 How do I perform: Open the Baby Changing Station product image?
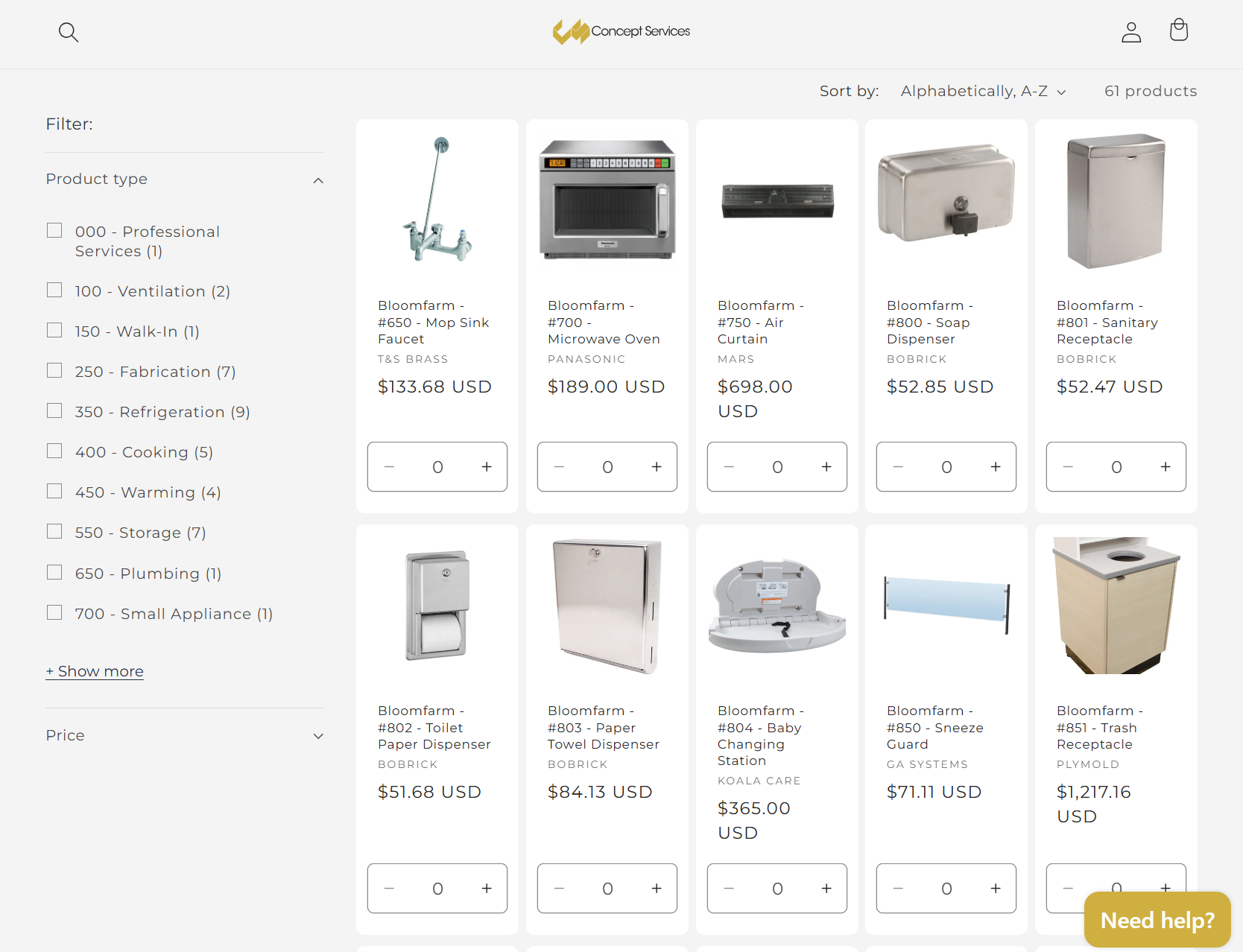point(777,606)
